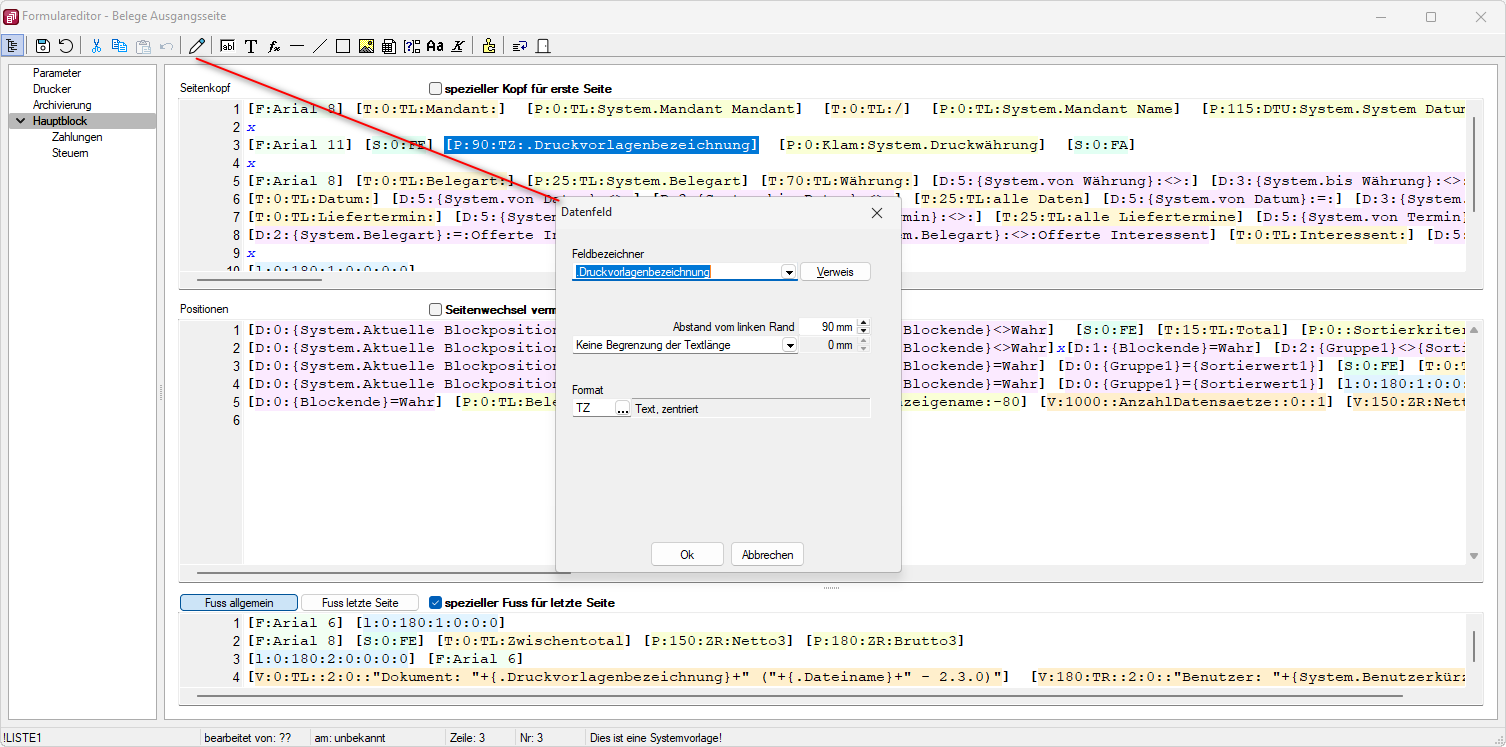The height and width of the screenshot is (747, 1506).
Task: Click the Seitenkopf horizontal scrollbar thumb
Action: (260, 280)
